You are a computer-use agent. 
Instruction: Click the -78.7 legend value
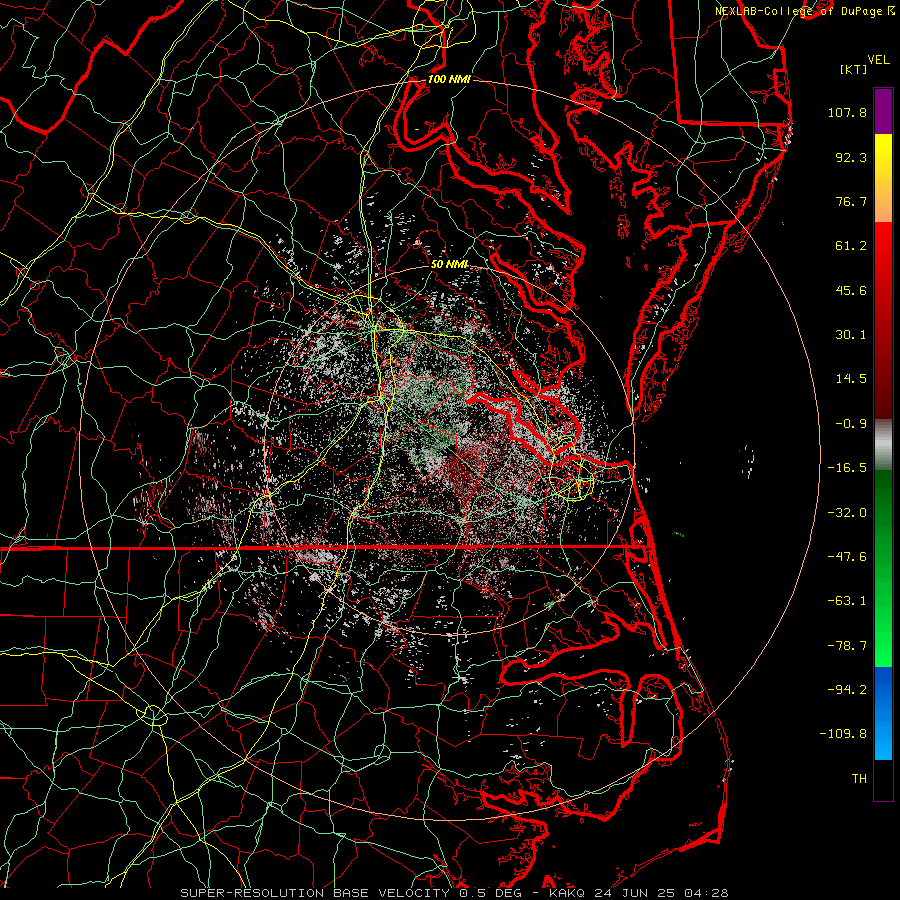point(847,646)
